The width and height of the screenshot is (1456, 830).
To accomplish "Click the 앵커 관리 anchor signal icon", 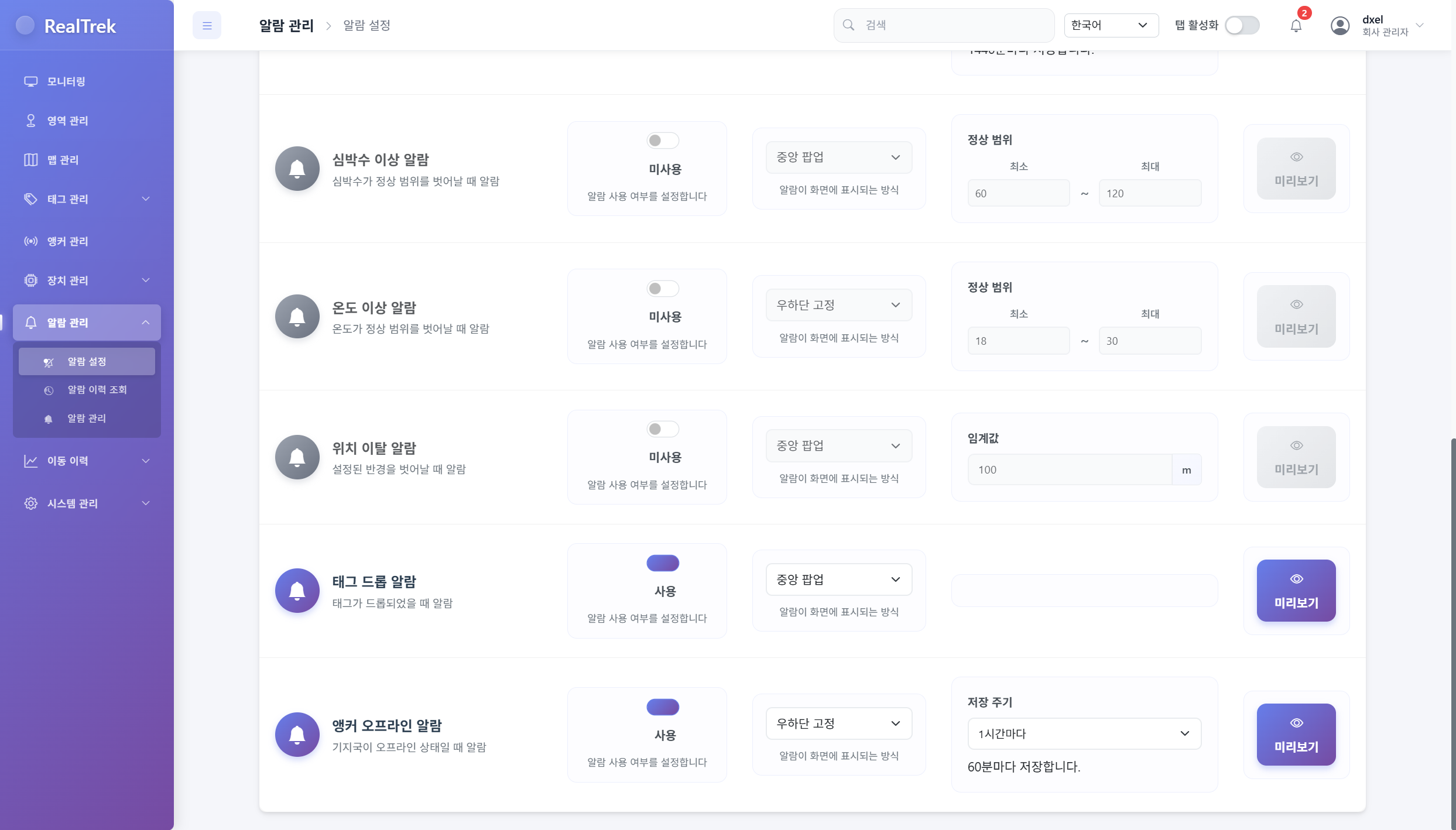I will point(30,241).
